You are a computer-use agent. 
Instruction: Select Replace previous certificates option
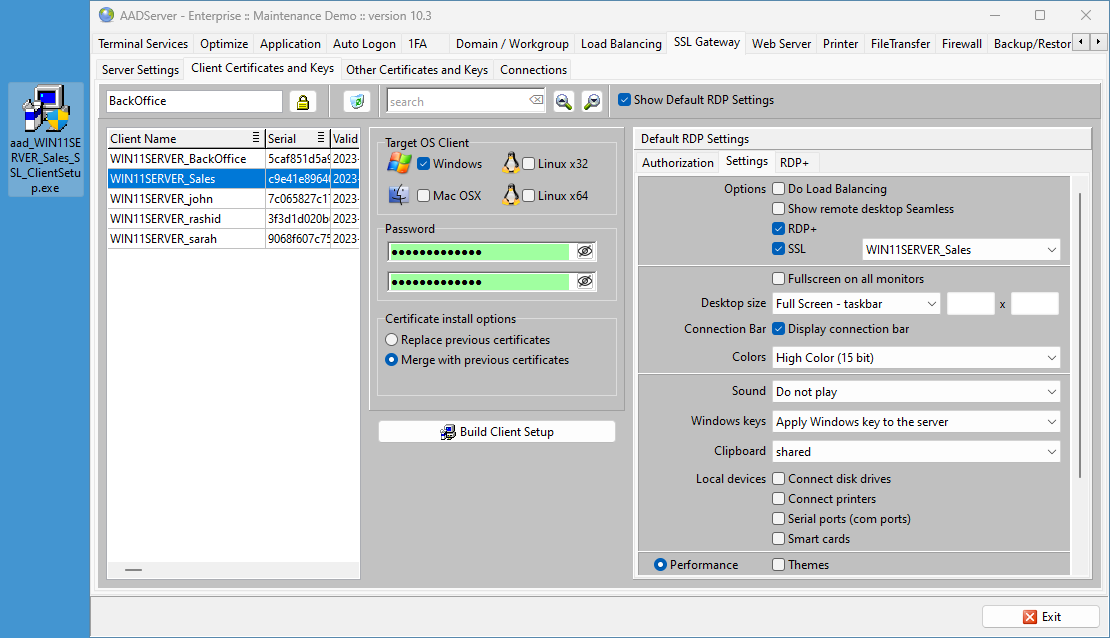pyautogui.click(x=392, y=340)
